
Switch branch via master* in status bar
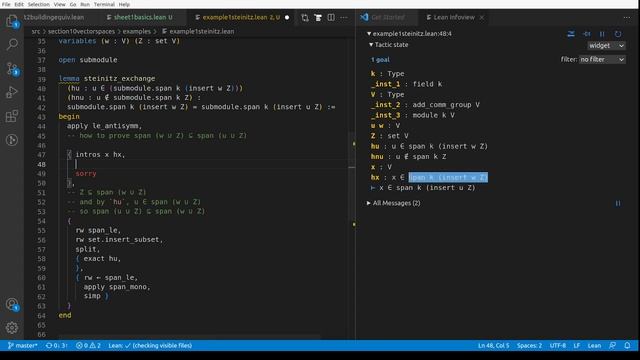tap(22, 345)
